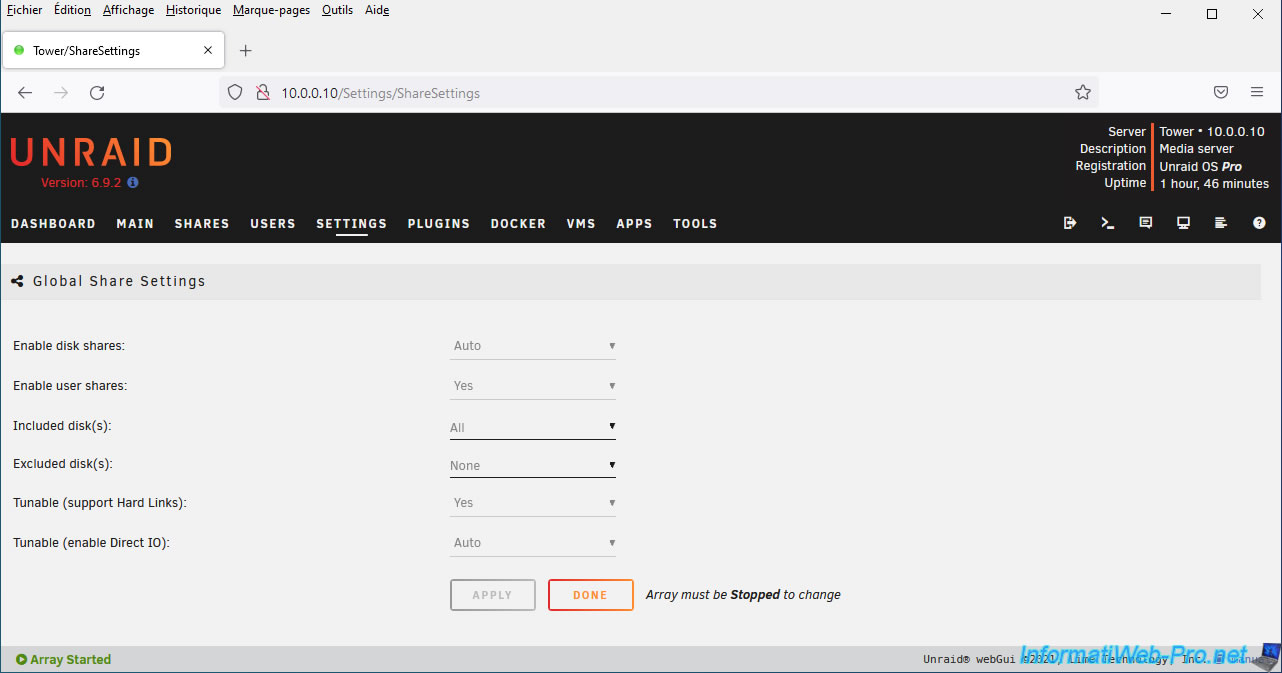Click the Apply button
The width and height of the screenshot is (1282, 673).
pos(492,595)
